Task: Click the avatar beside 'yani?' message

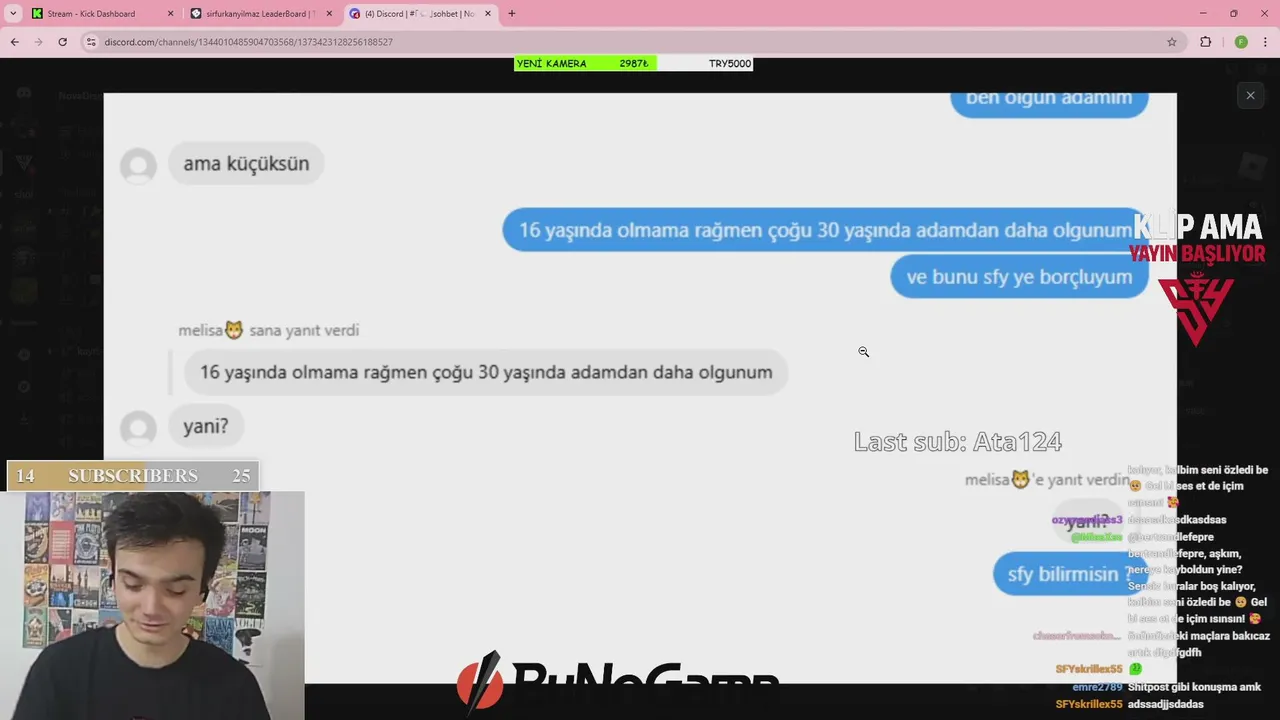Action: click(138, 428)
